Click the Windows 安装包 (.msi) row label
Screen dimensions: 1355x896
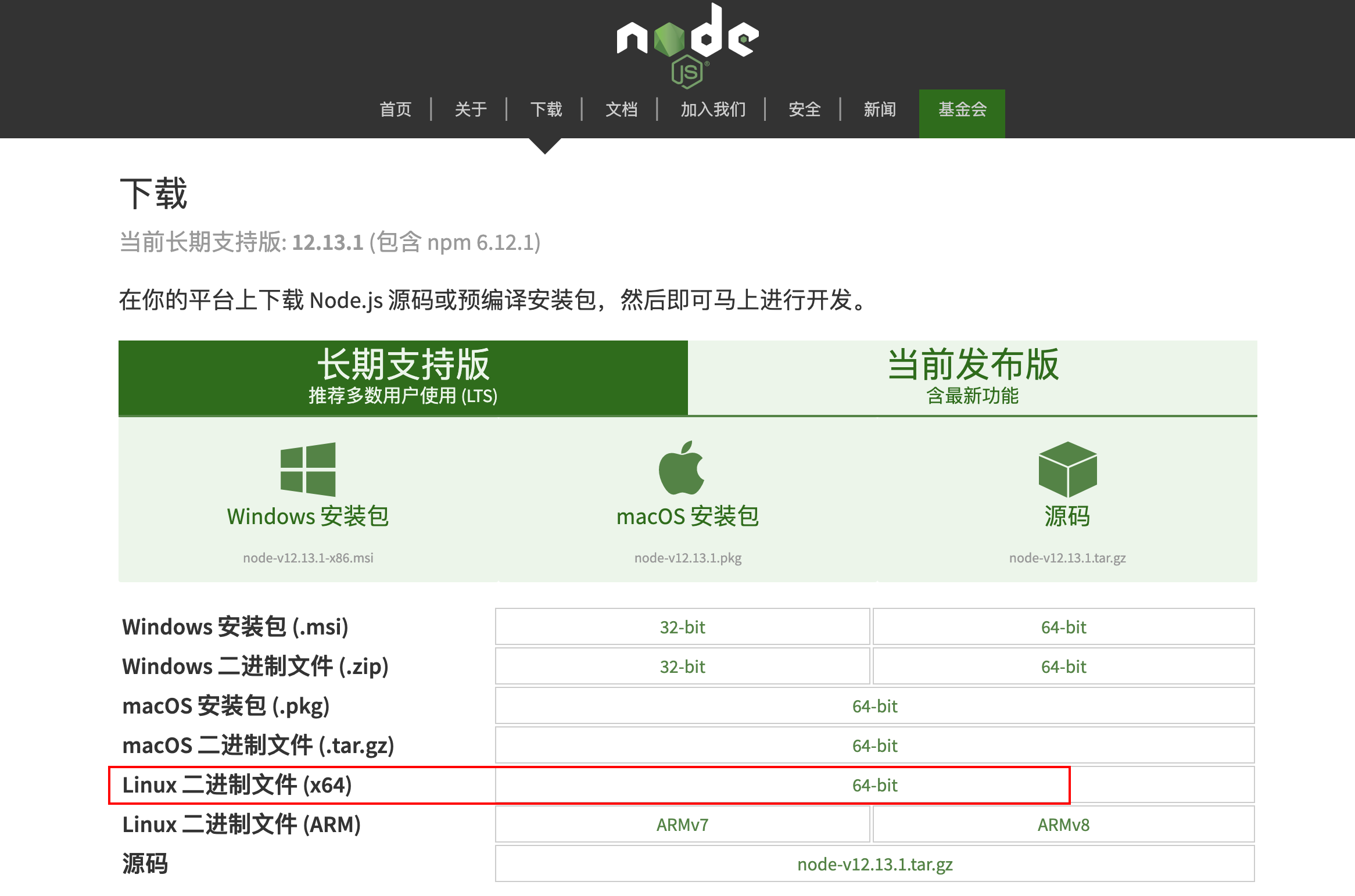click(235, 627)
